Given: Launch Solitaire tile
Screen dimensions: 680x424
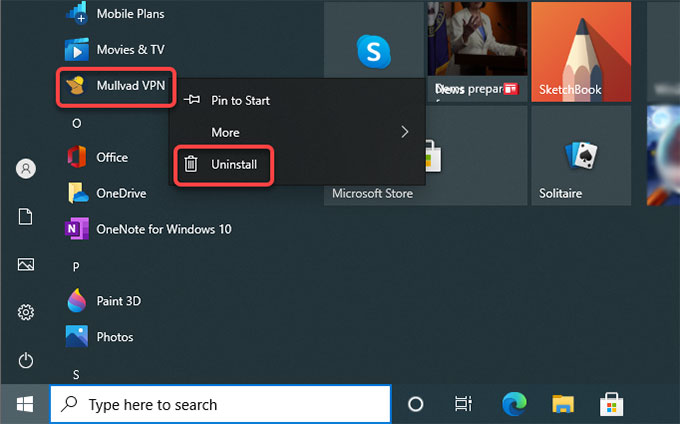Looking at the screenshot, I should click(581, 156).
